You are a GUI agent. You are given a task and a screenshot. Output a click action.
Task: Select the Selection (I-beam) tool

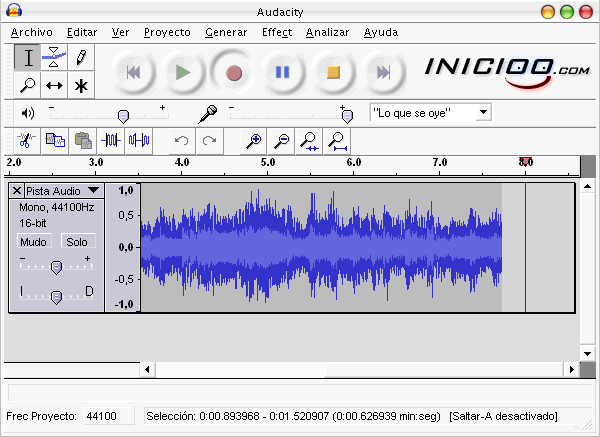point(28,58)
